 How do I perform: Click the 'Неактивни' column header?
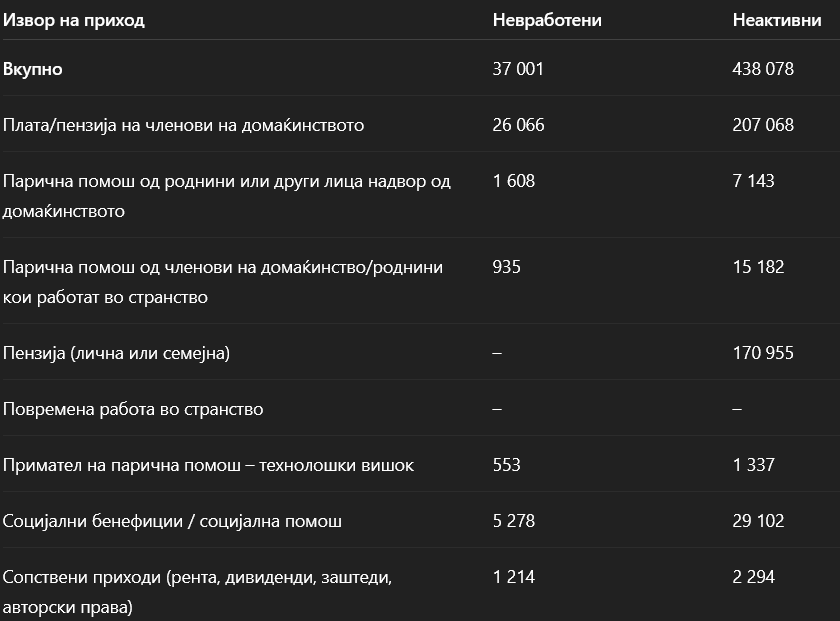pos(777,20)
